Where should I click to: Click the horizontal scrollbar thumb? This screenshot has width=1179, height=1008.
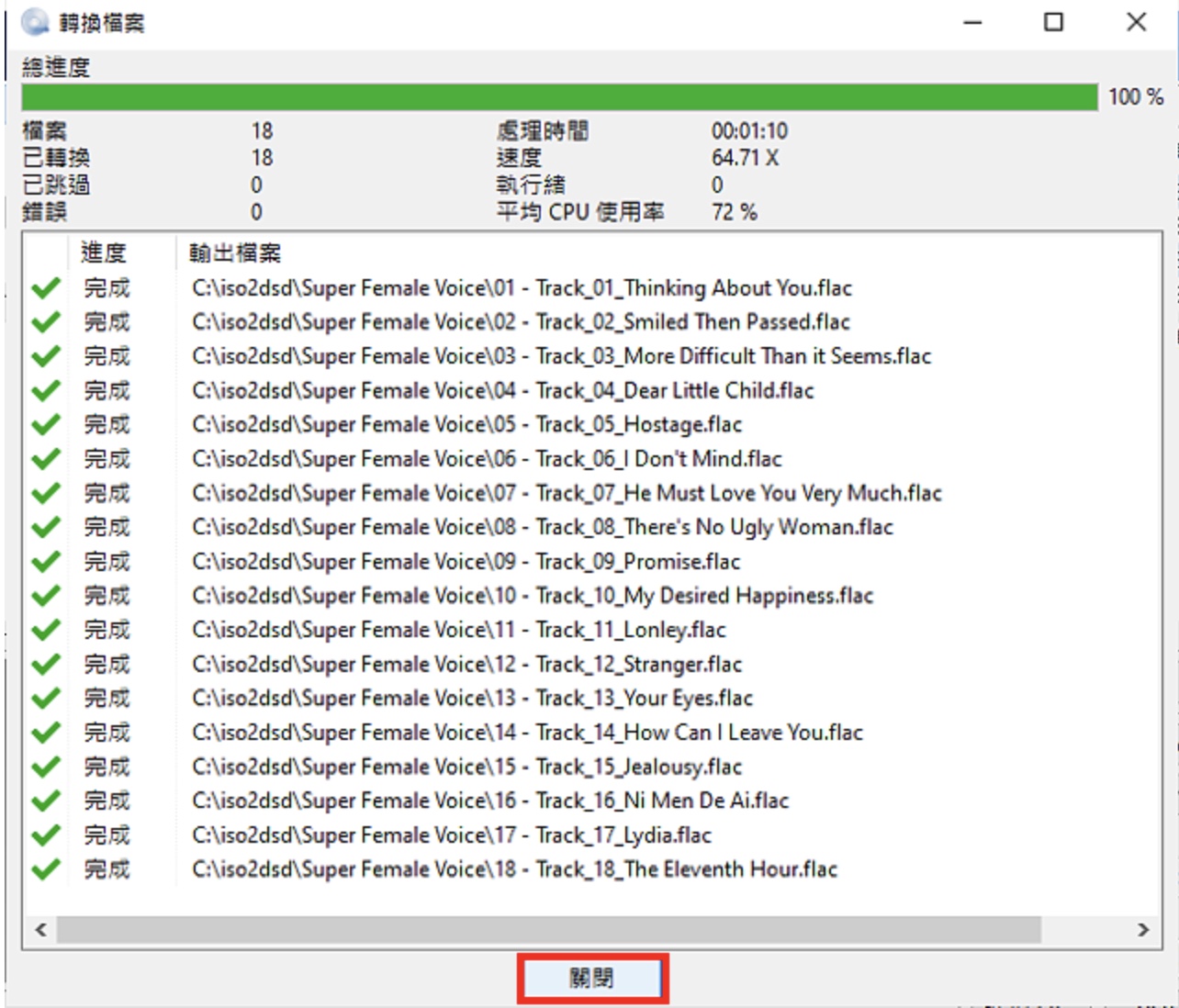(548, 930)
